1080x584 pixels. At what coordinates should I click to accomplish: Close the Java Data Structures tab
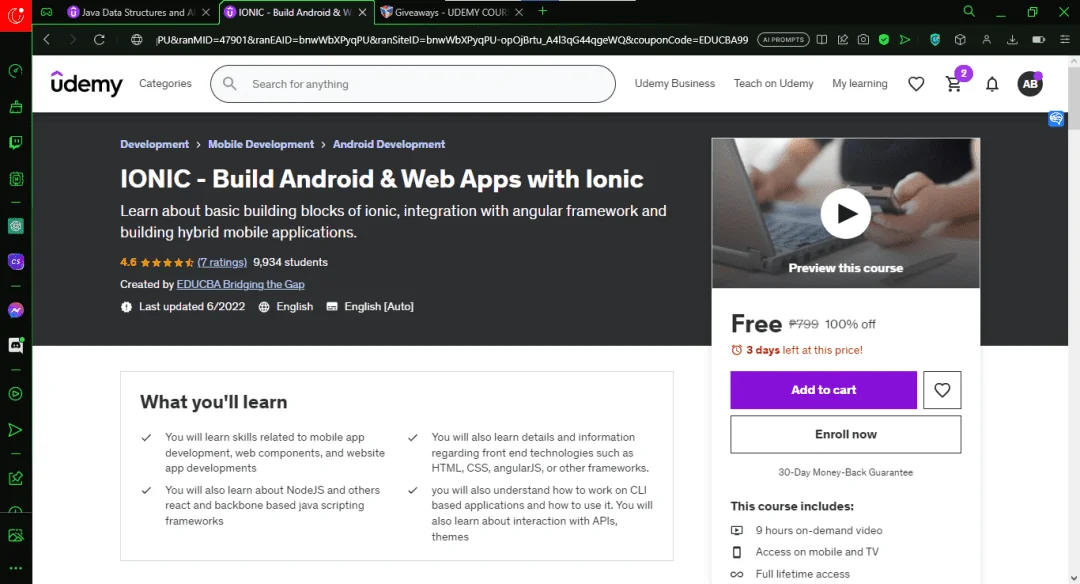pyautogui.click(x=205, y=12)
